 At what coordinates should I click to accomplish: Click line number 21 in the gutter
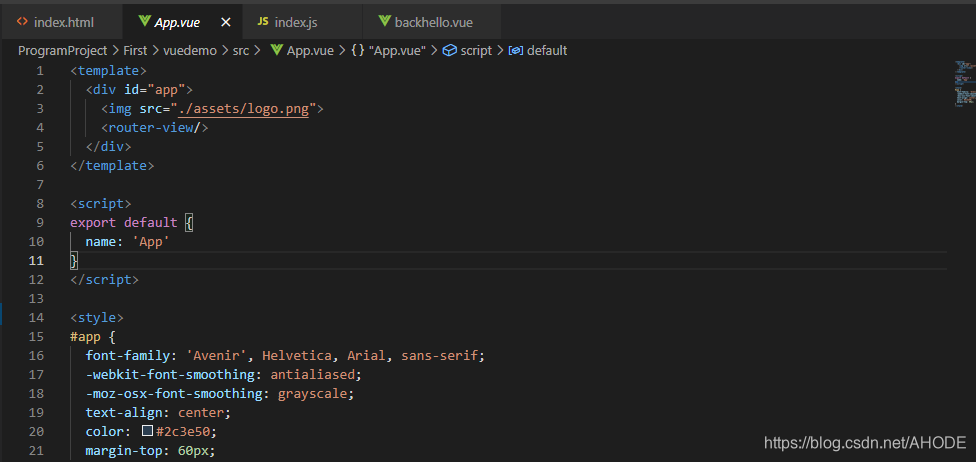click(36, 450)
